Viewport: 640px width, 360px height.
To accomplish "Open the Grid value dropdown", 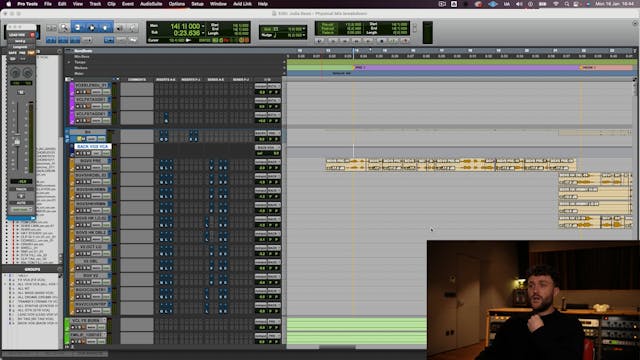I will [304, 29].
